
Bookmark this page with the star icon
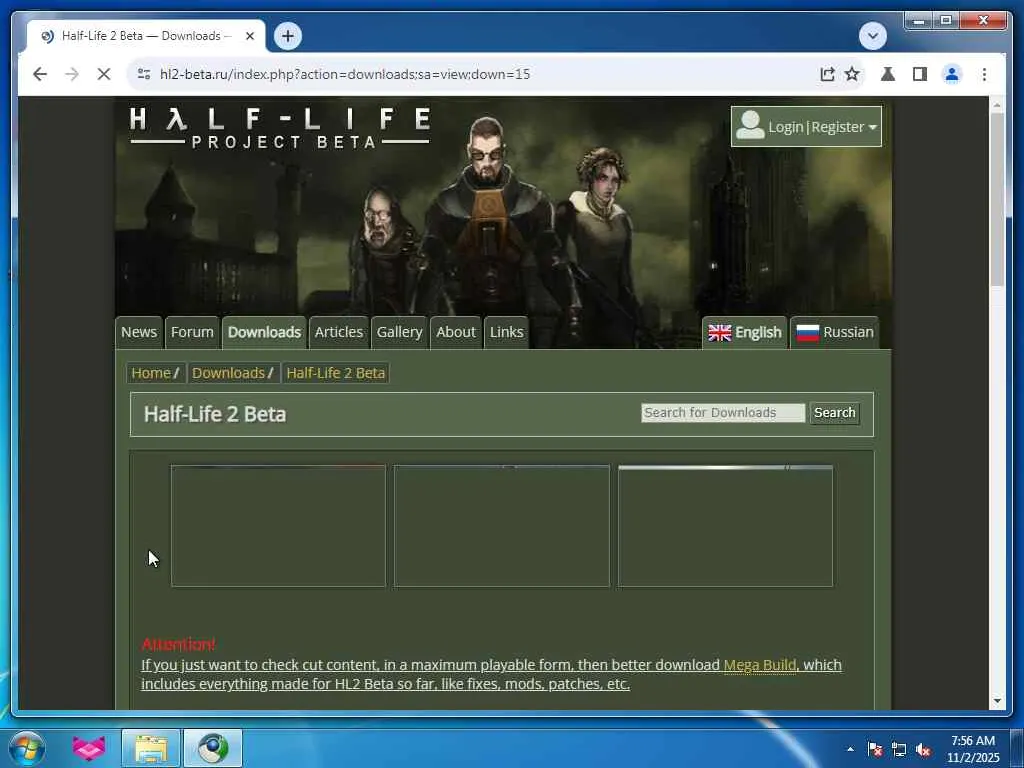(x=852, y=74)
